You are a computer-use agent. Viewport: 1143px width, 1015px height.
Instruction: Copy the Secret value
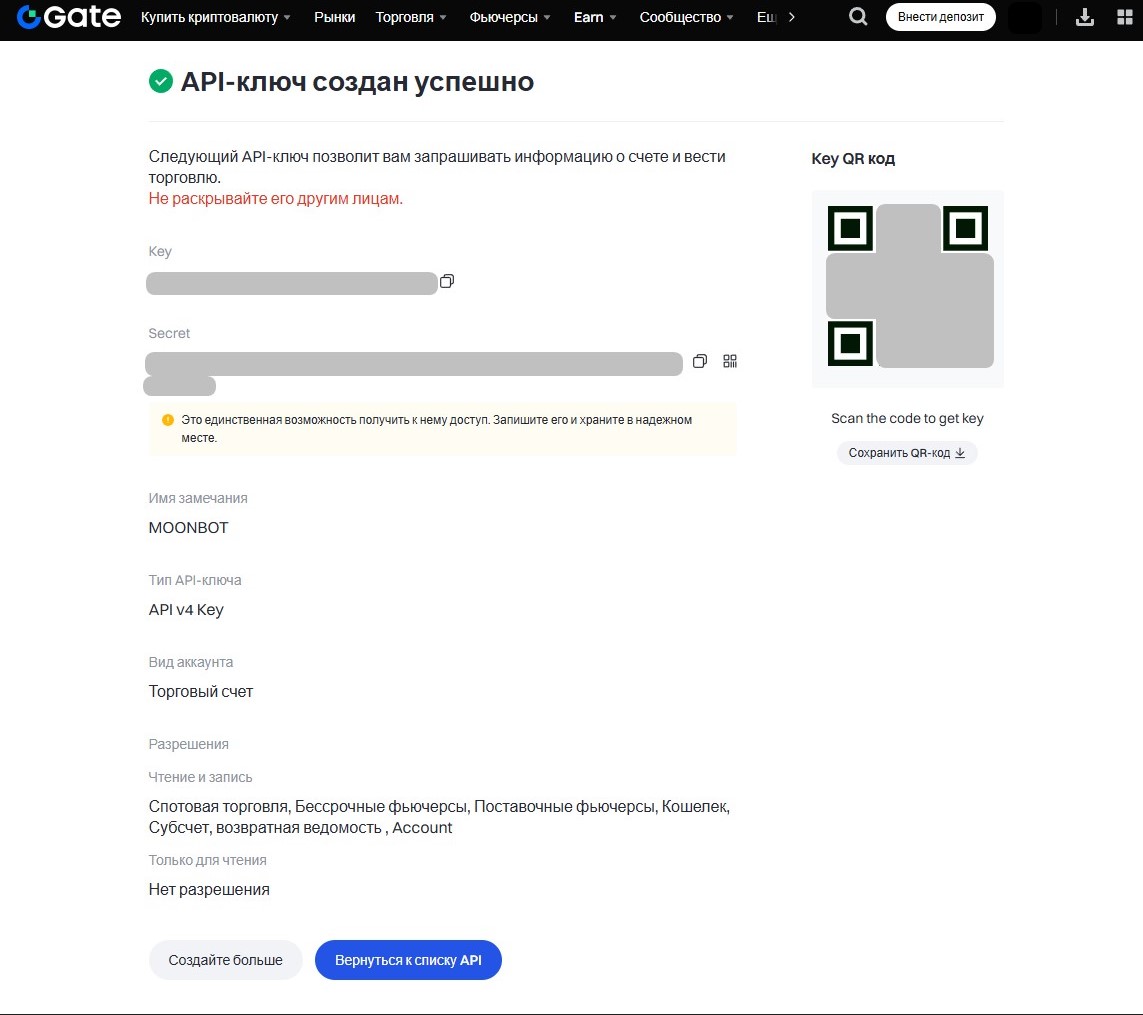[700, 362]
